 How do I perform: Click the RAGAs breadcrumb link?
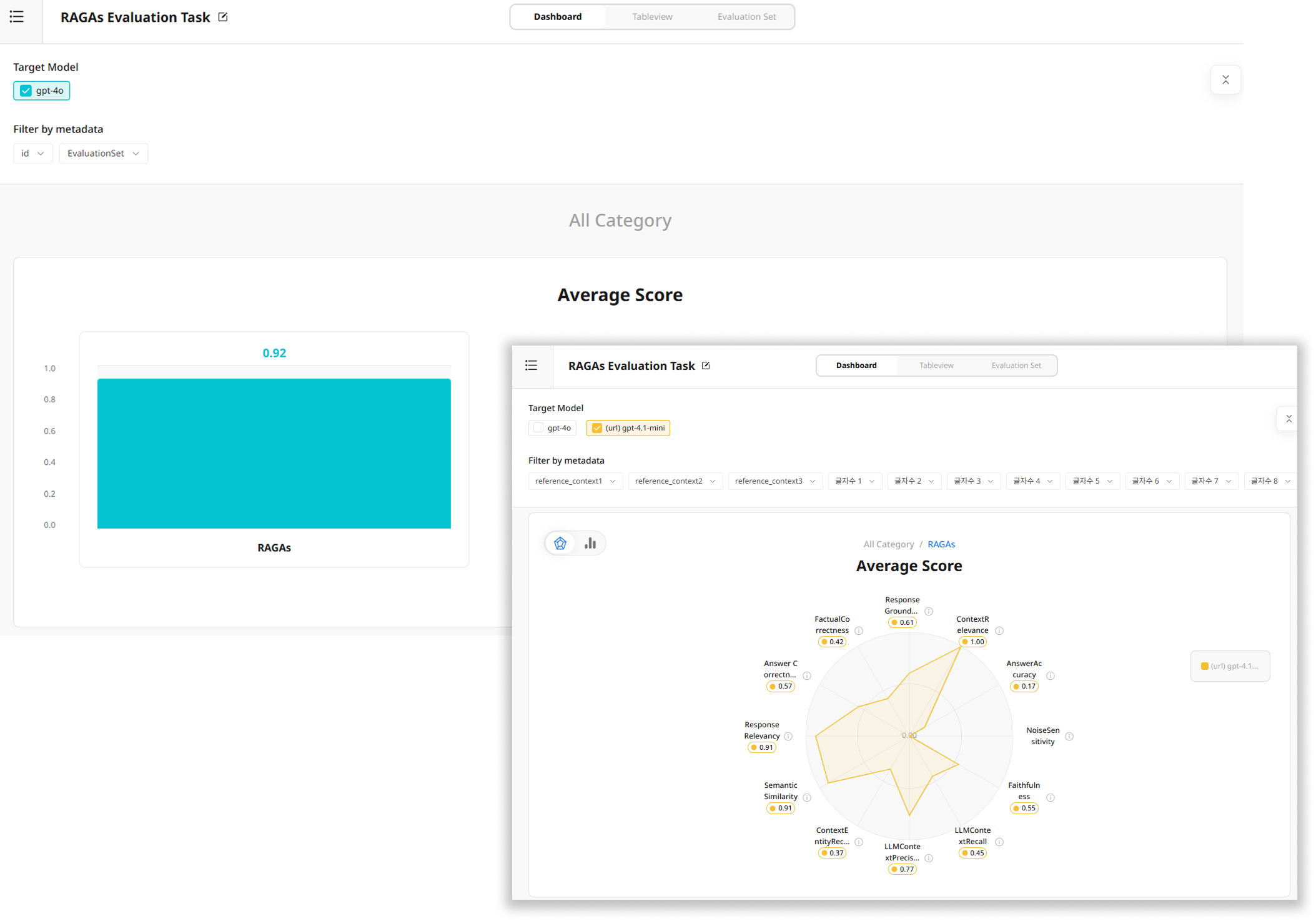tap(941, 544)
